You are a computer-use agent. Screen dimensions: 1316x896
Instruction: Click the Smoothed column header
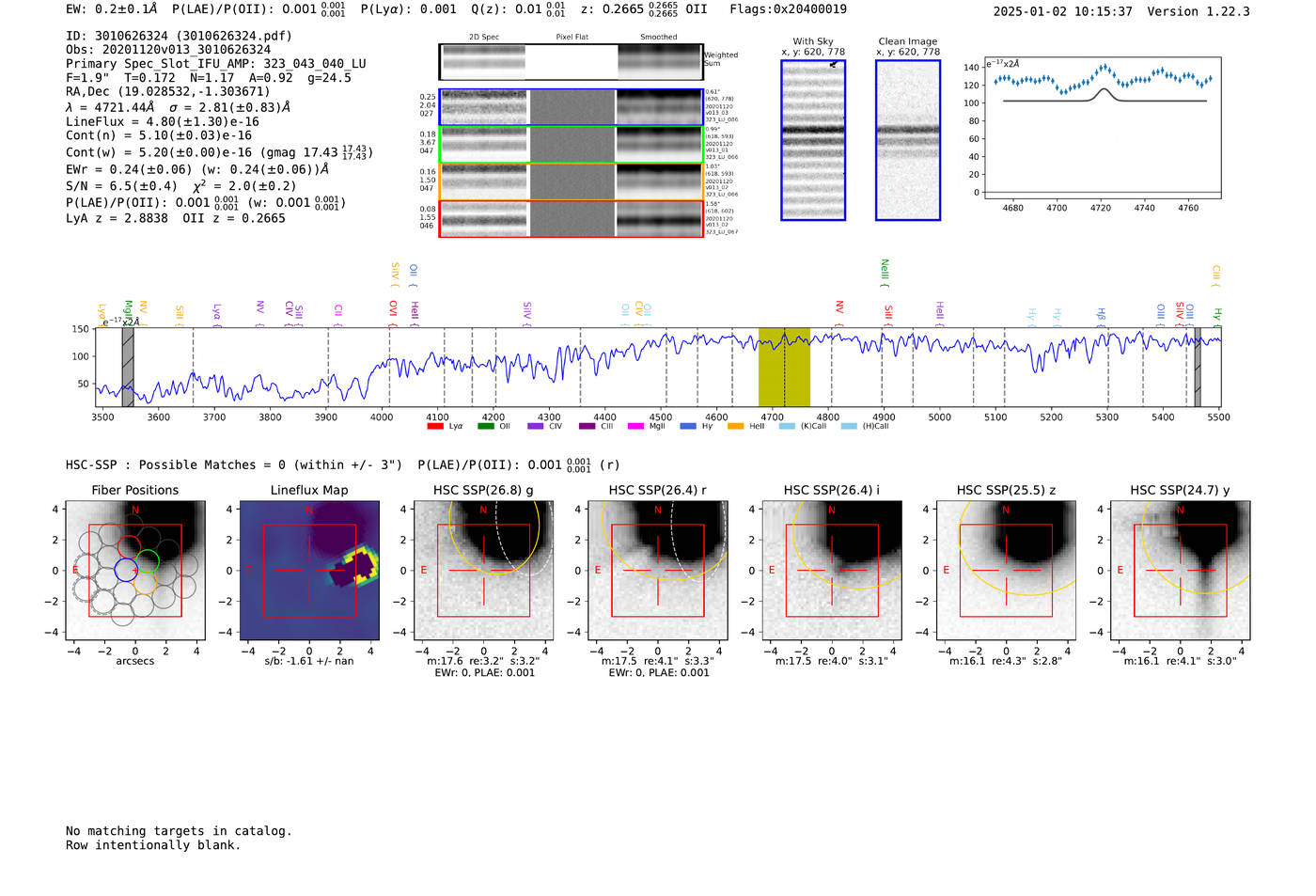(659, 37)
